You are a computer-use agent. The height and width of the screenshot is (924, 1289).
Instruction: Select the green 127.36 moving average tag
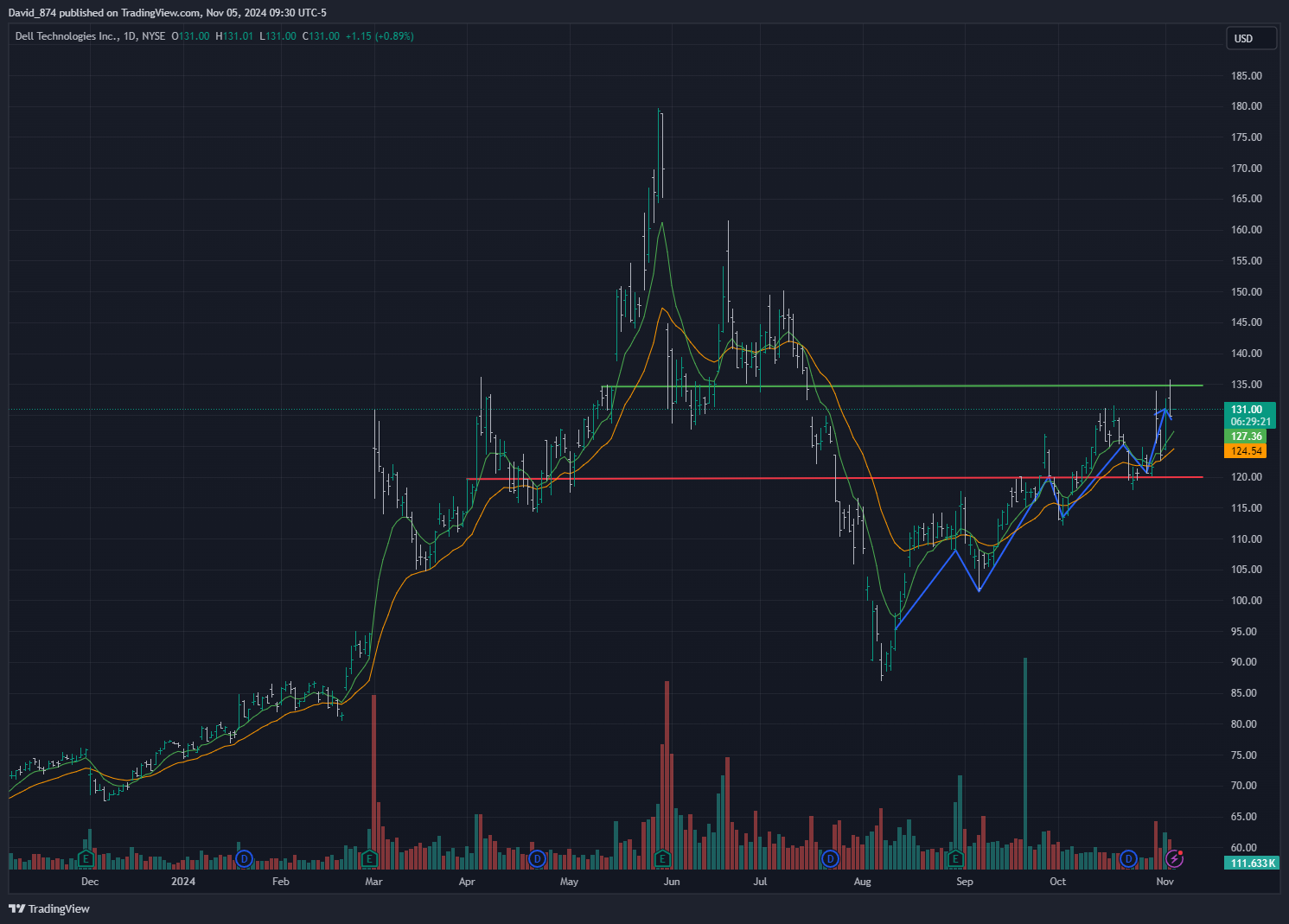(1246, 437)
